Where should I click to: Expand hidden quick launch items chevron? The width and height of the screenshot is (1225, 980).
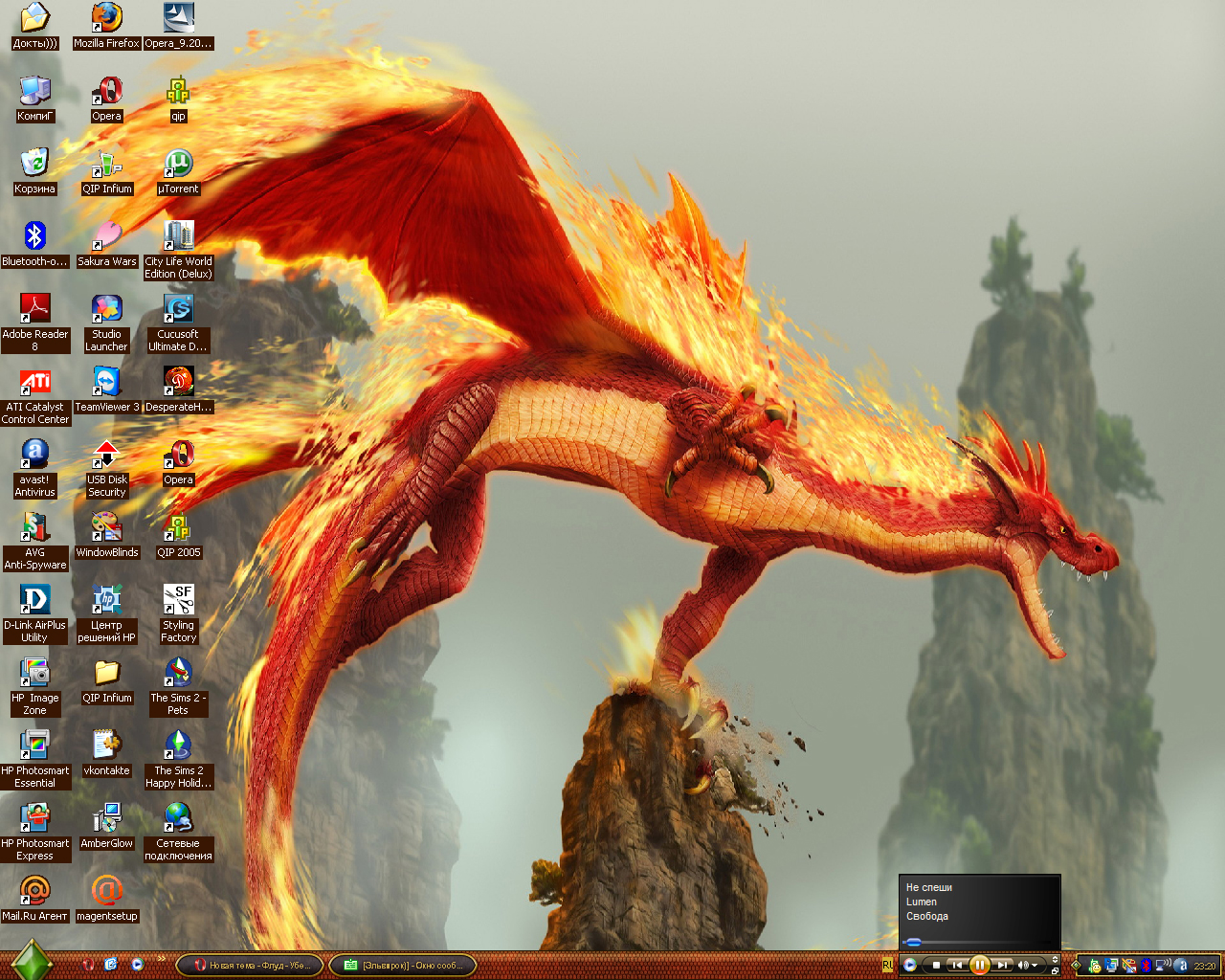(x=161, y=958)
